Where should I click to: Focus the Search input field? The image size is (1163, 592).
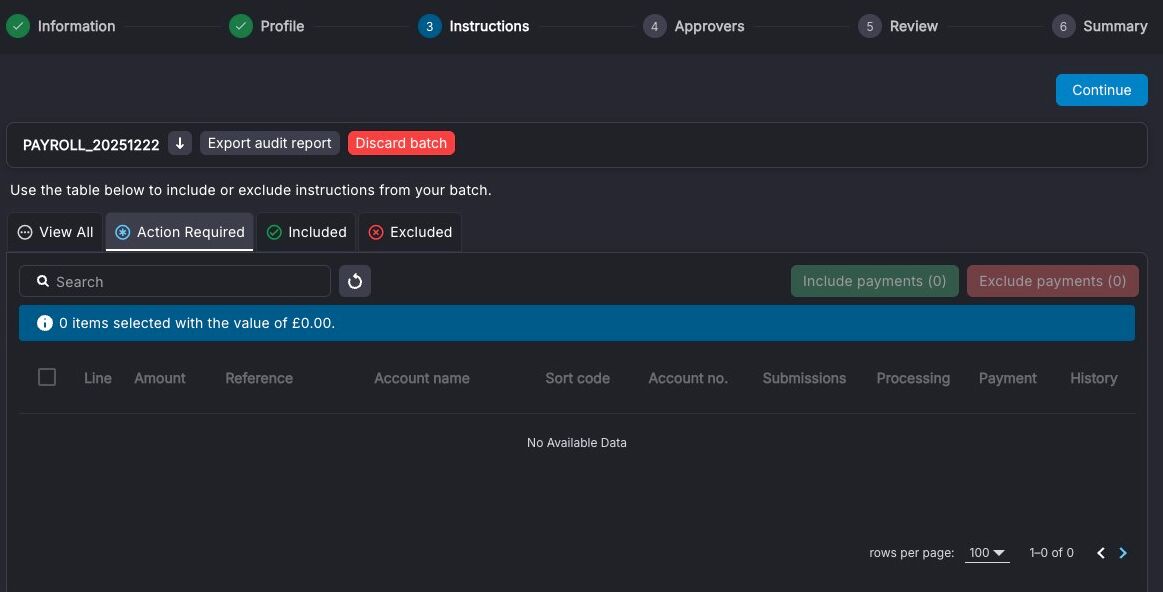pyautogui.click(x=175, y=281)
